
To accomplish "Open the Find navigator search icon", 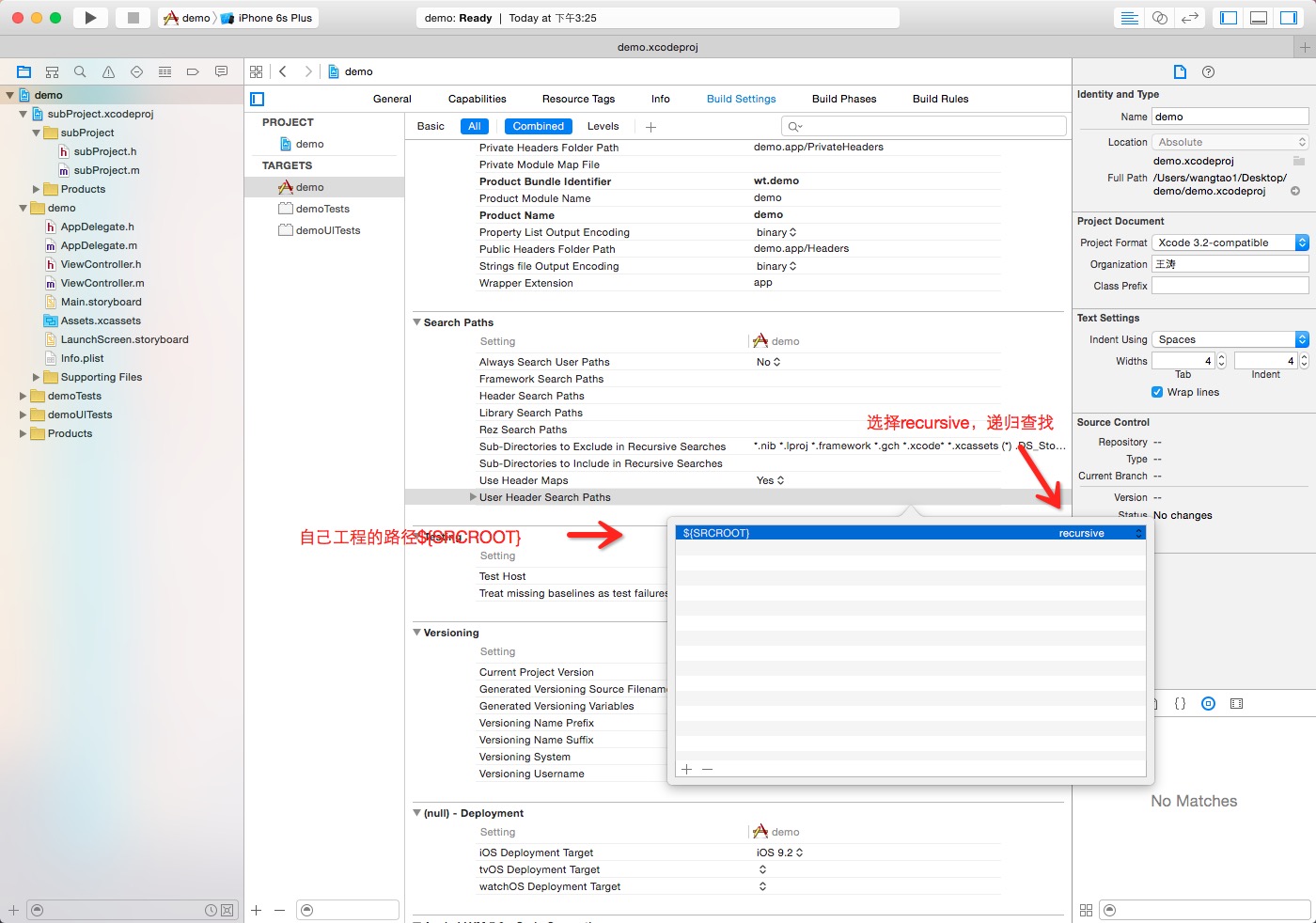I will [x=80, y=71].
